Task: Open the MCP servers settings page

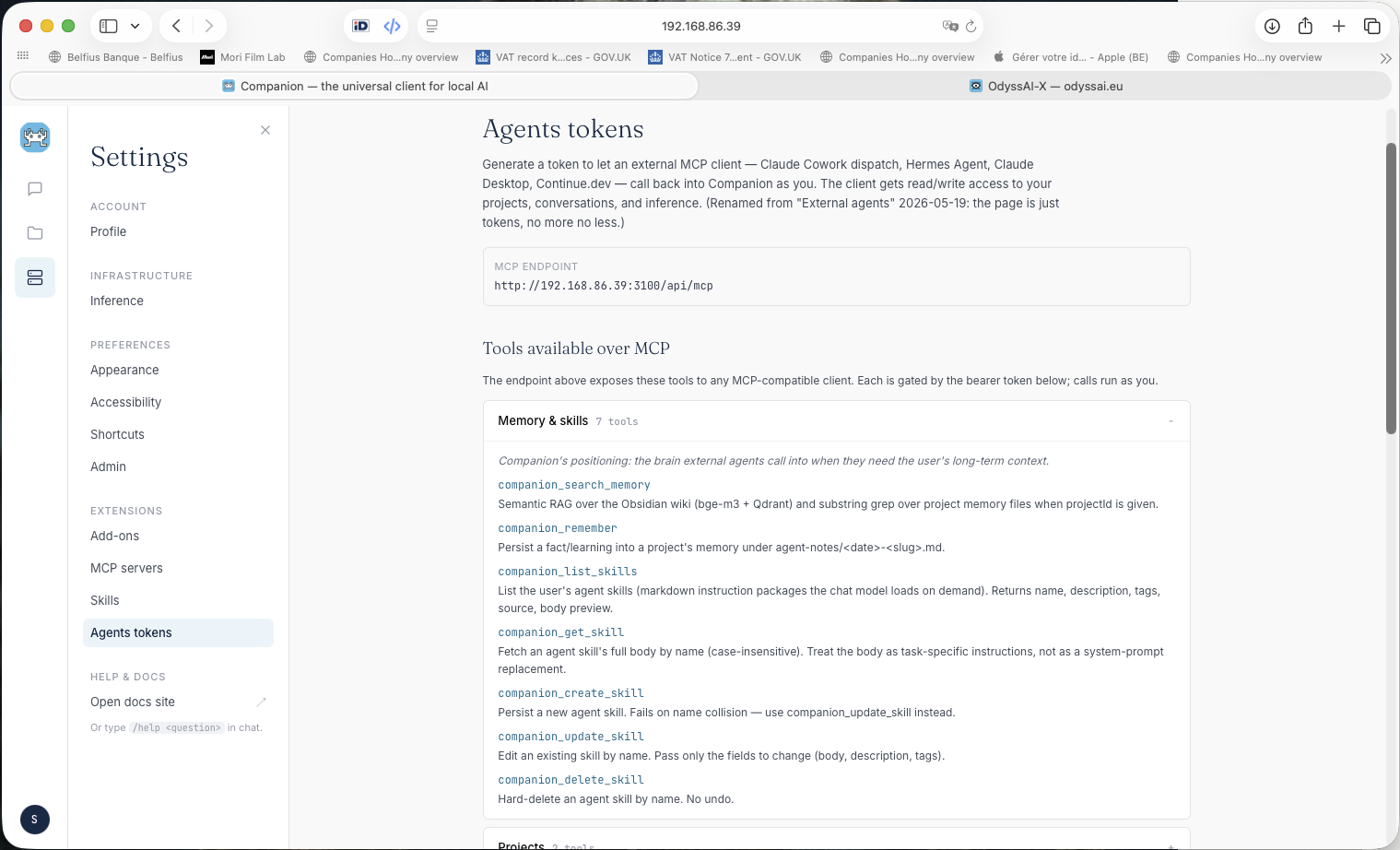Action: click(x=178, y=568)
